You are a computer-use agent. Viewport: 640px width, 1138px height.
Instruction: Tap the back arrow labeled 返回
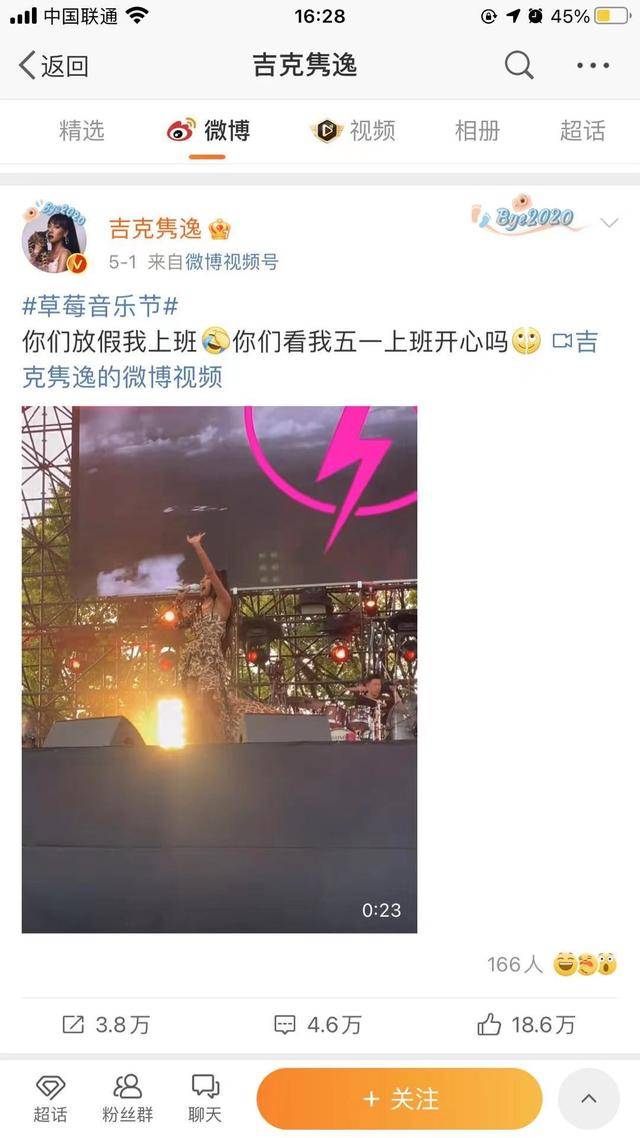pos(53,66)
